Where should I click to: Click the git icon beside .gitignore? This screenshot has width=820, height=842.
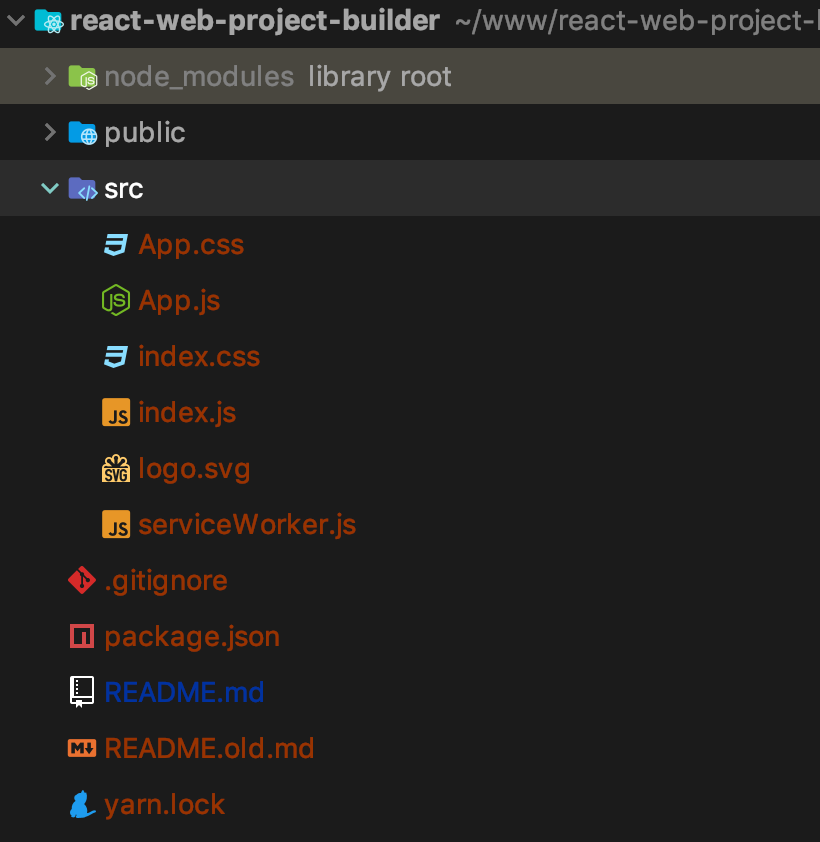click(x=81, y=580)
